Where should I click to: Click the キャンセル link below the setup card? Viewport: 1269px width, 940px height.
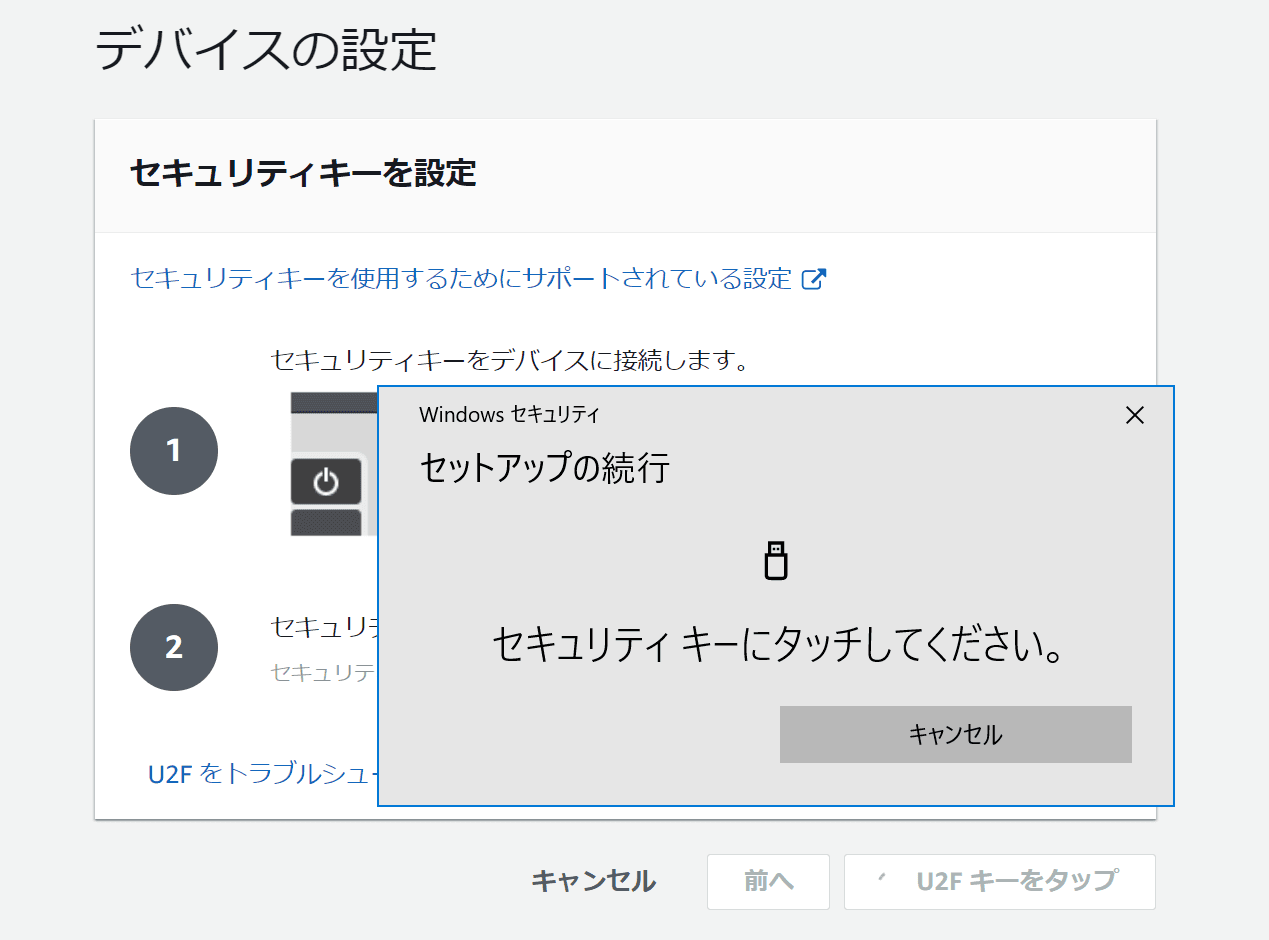tap(593, 881)
